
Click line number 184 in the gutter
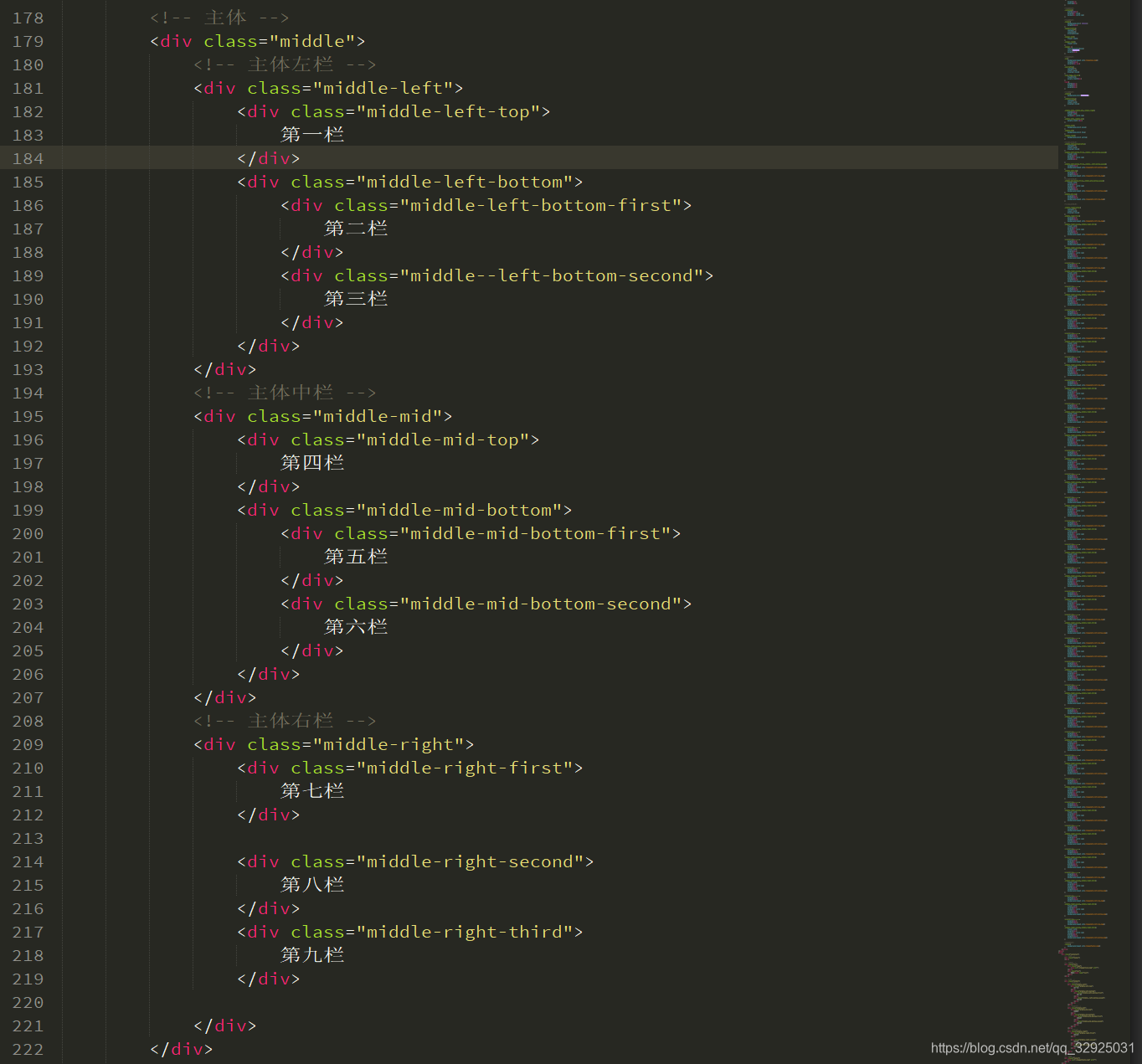coord(28,158)
